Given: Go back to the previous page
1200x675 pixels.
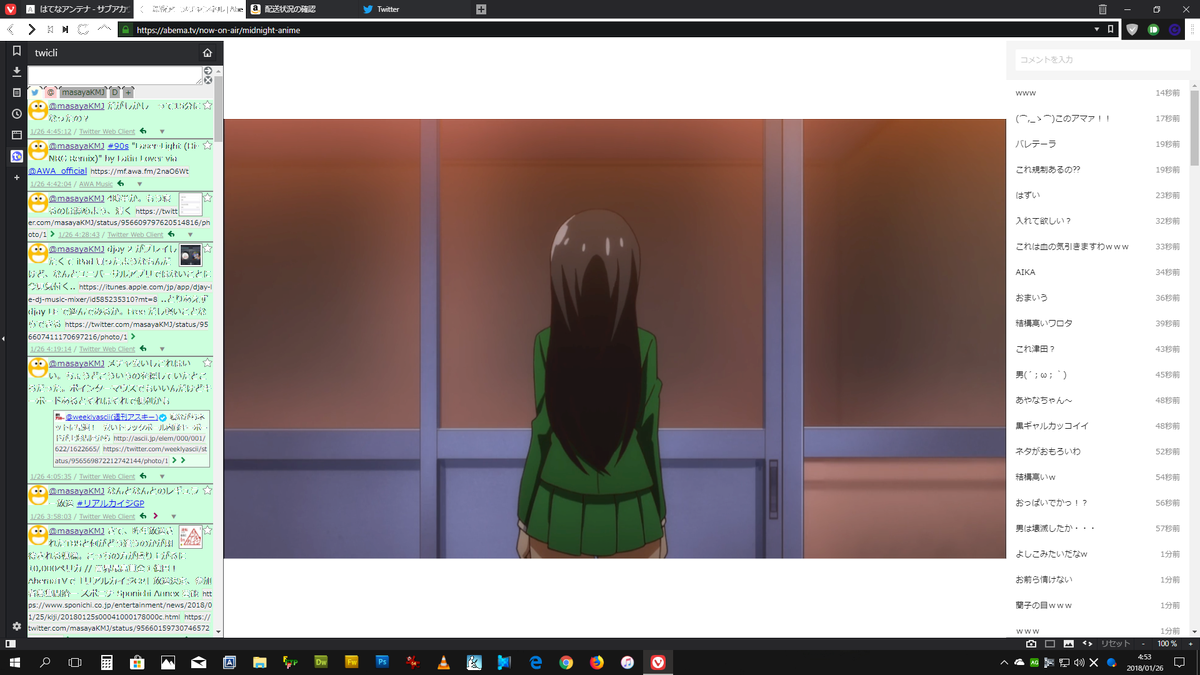Looking at the screenshot, I should [11, 30].
